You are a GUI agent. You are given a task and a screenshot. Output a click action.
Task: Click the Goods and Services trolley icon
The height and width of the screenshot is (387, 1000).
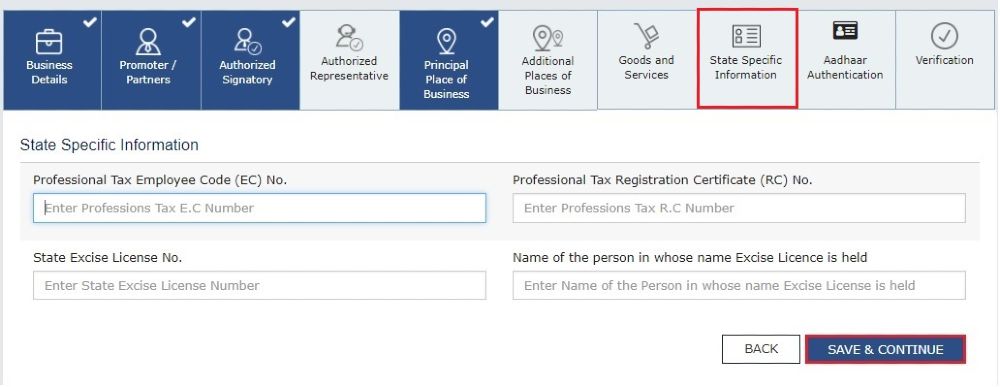coord(646,36)
